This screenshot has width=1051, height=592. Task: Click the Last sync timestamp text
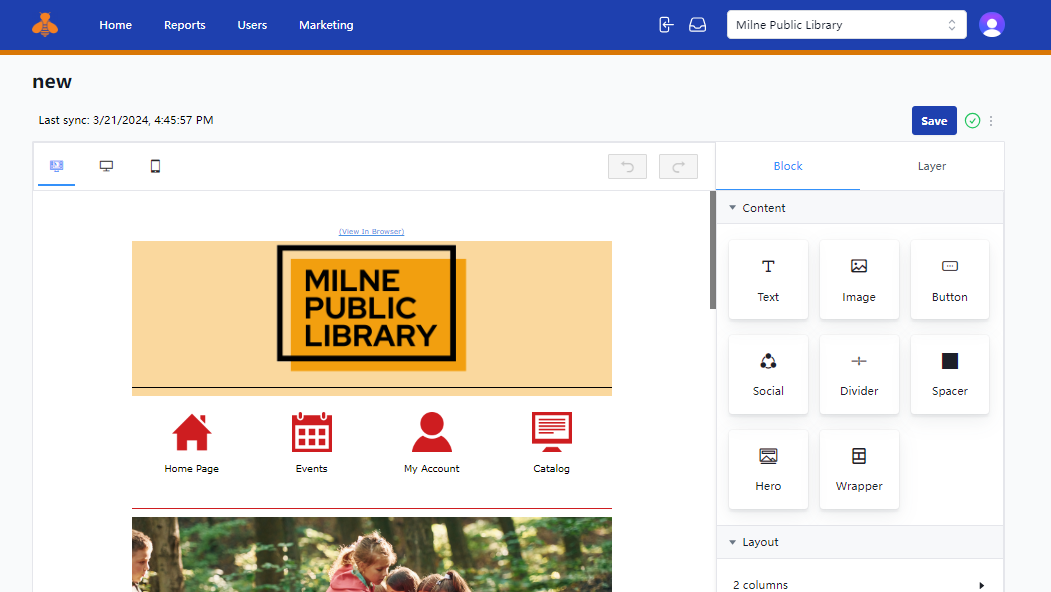[x=126, y=120]
